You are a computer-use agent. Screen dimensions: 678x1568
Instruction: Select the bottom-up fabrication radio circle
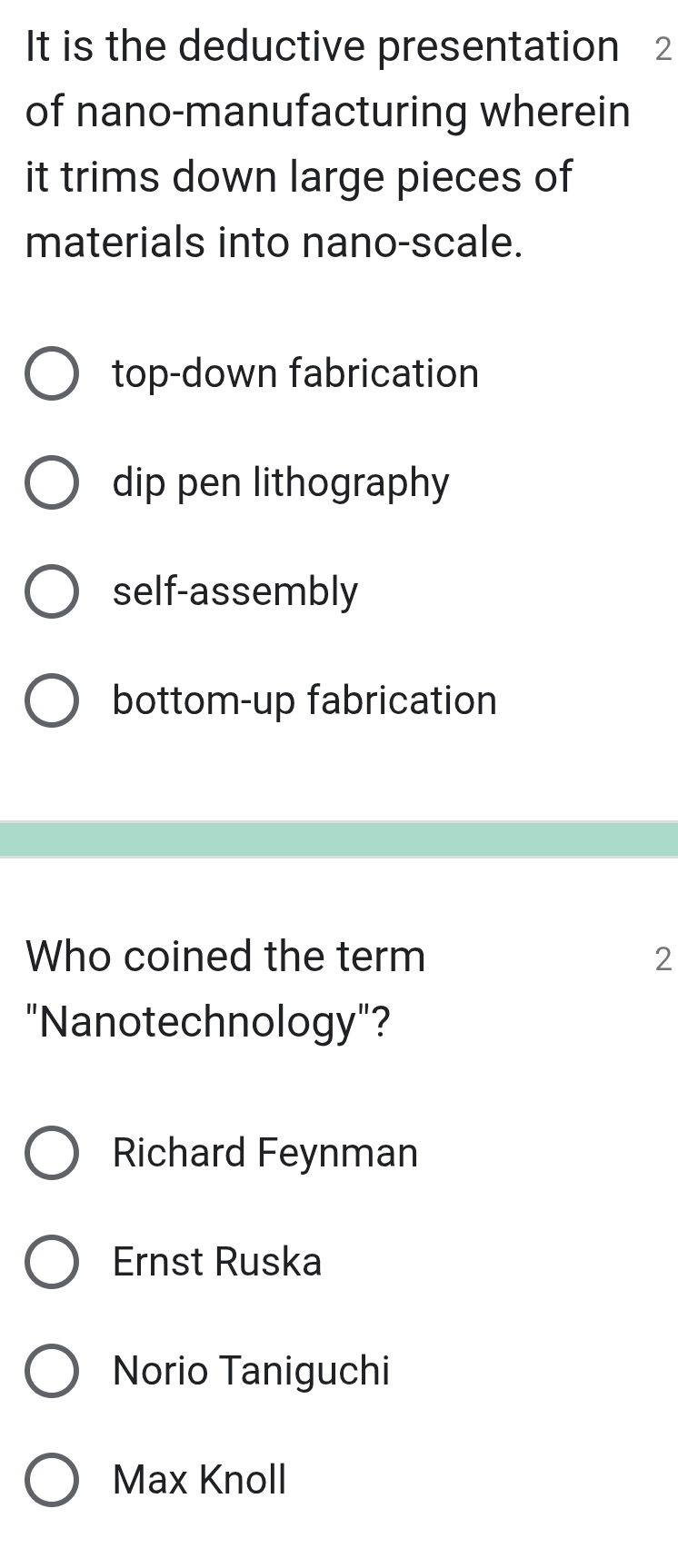click(x=51, y=700)
